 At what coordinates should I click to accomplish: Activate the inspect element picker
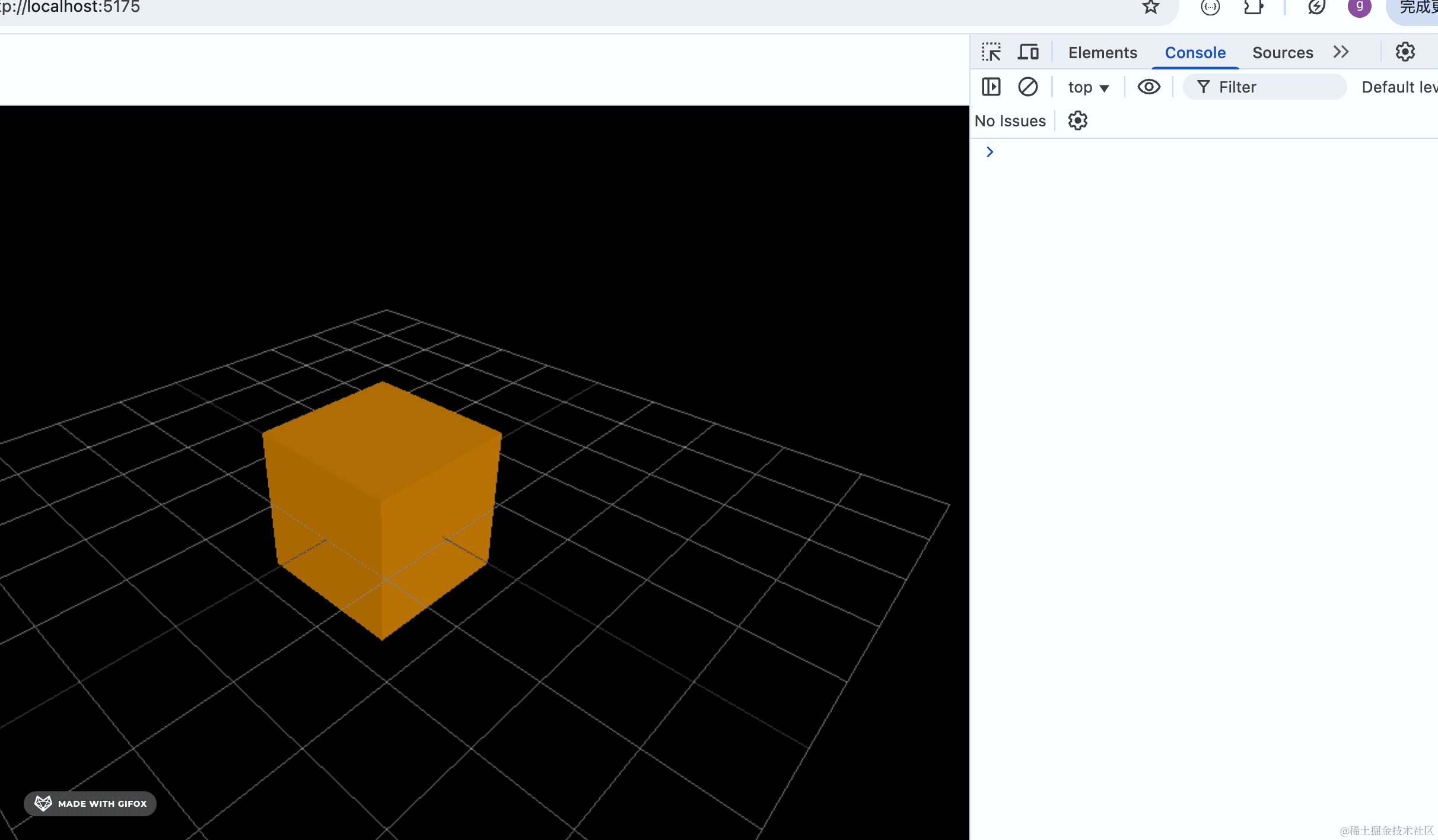pos(991,52)
